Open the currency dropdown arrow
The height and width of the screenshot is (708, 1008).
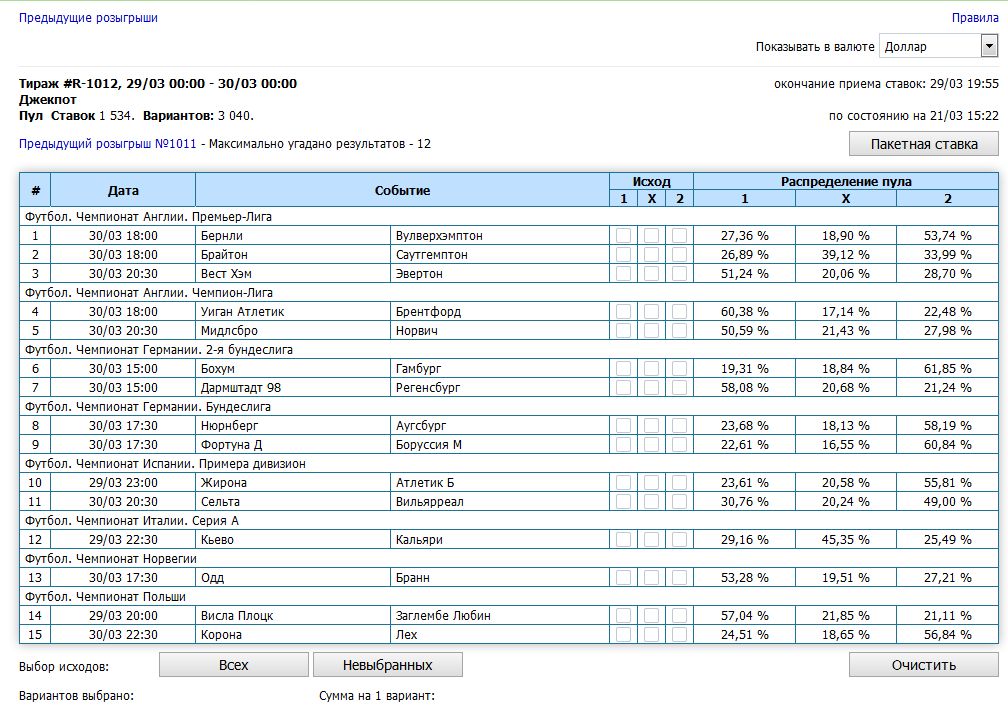tap(989, 46)
